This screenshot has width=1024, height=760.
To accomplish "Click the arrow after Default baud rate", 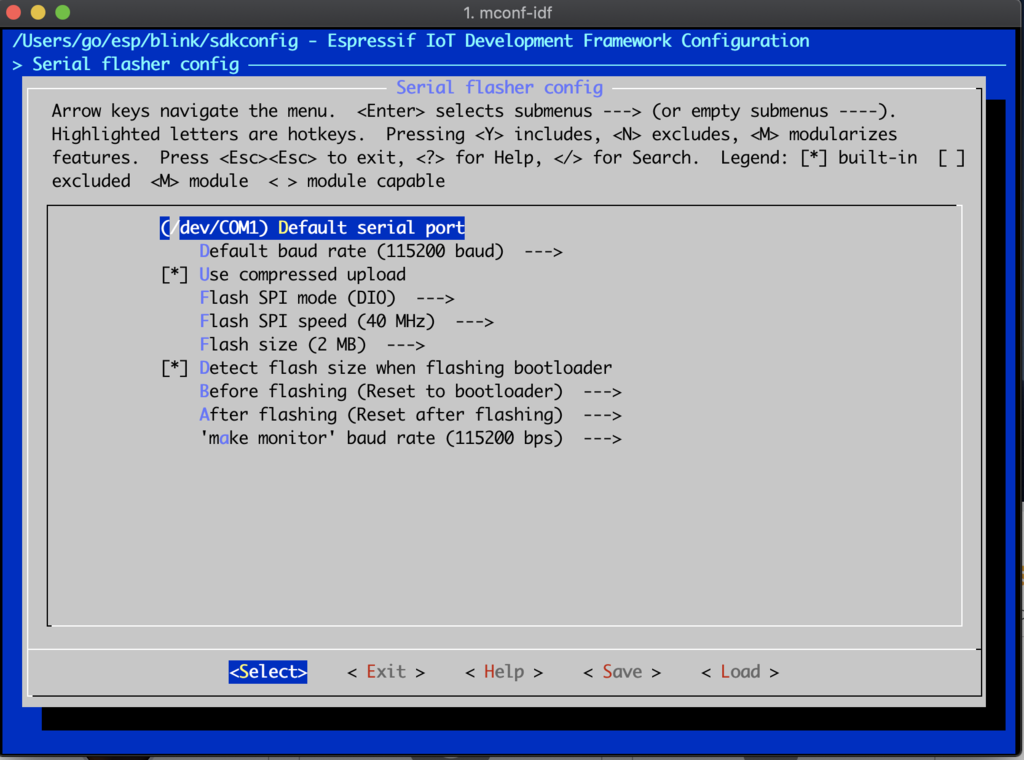I will point(543,252).
